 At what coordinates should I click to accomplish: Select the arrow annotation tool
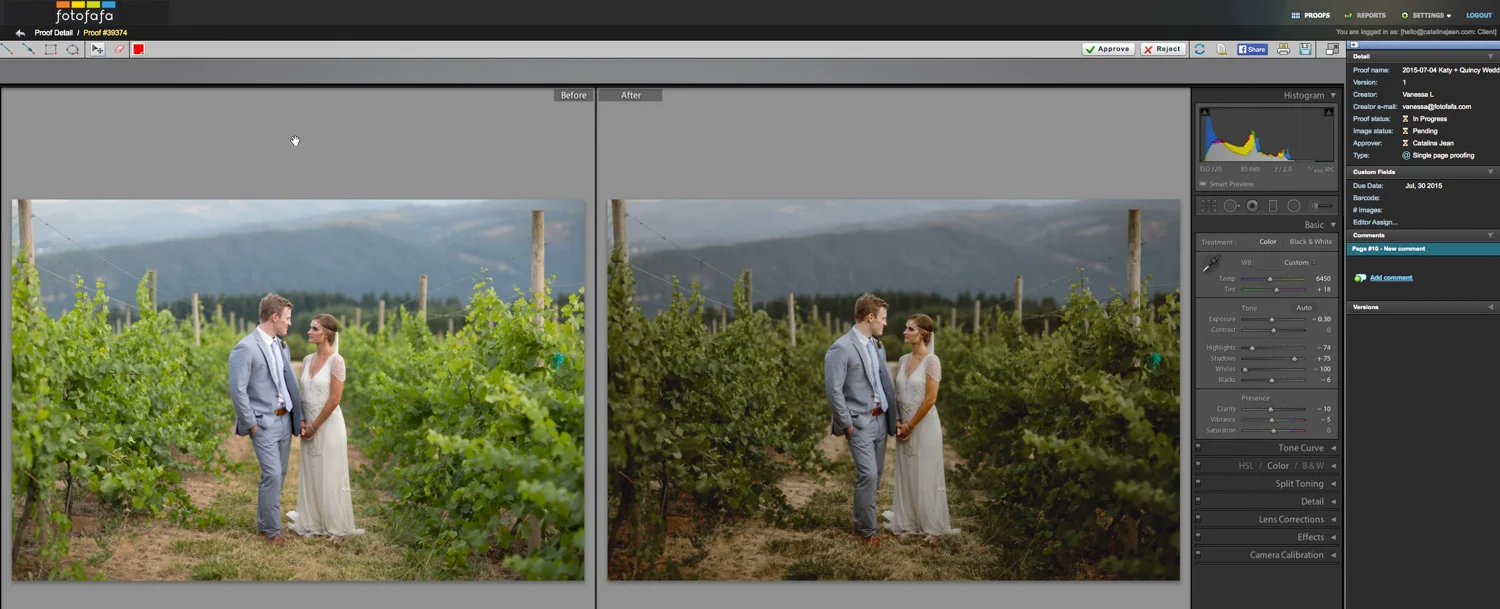(28, 49)
